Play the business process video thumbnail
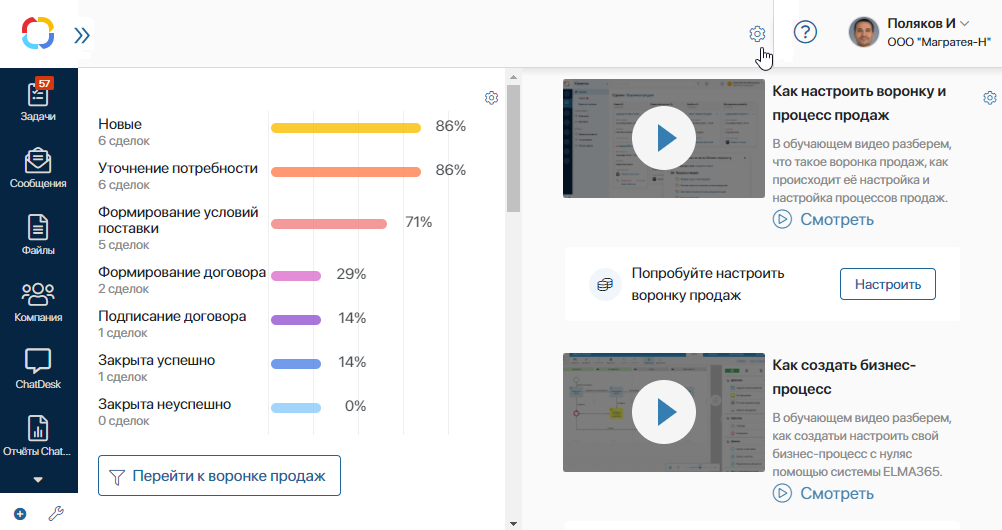The image size is (1002, 530). [664, 412]
